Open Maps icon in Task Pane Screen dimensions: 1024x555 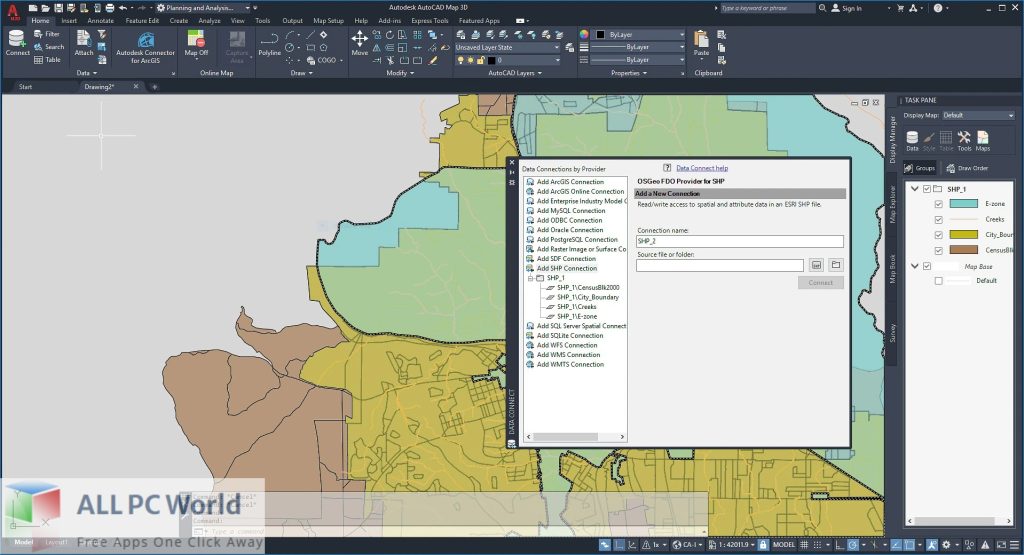click(982, 140)
